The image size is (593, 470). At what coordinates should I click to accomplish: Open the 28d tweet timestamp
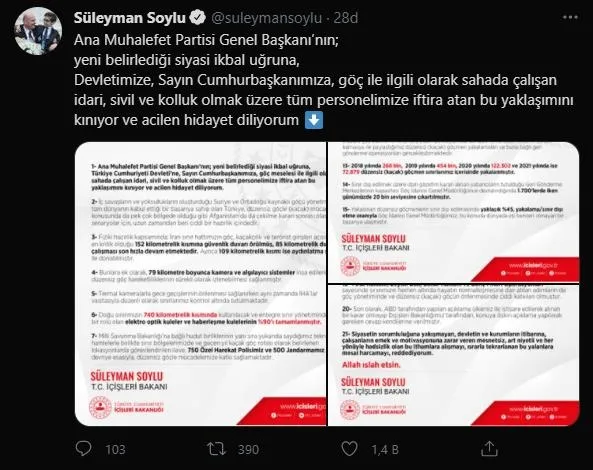tap(346, 18)
